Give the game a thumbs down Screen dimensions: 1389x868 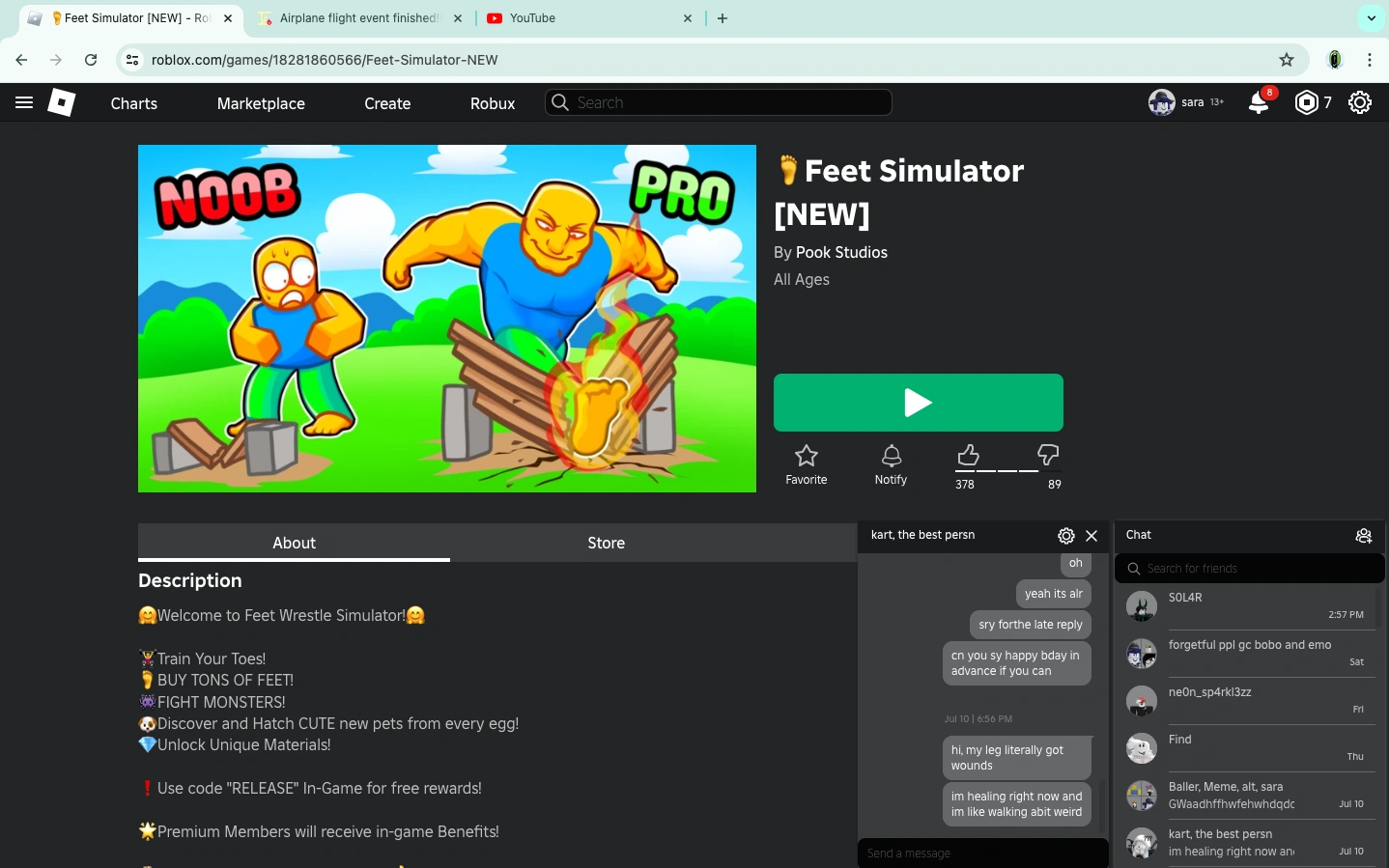coord(1047,455)
